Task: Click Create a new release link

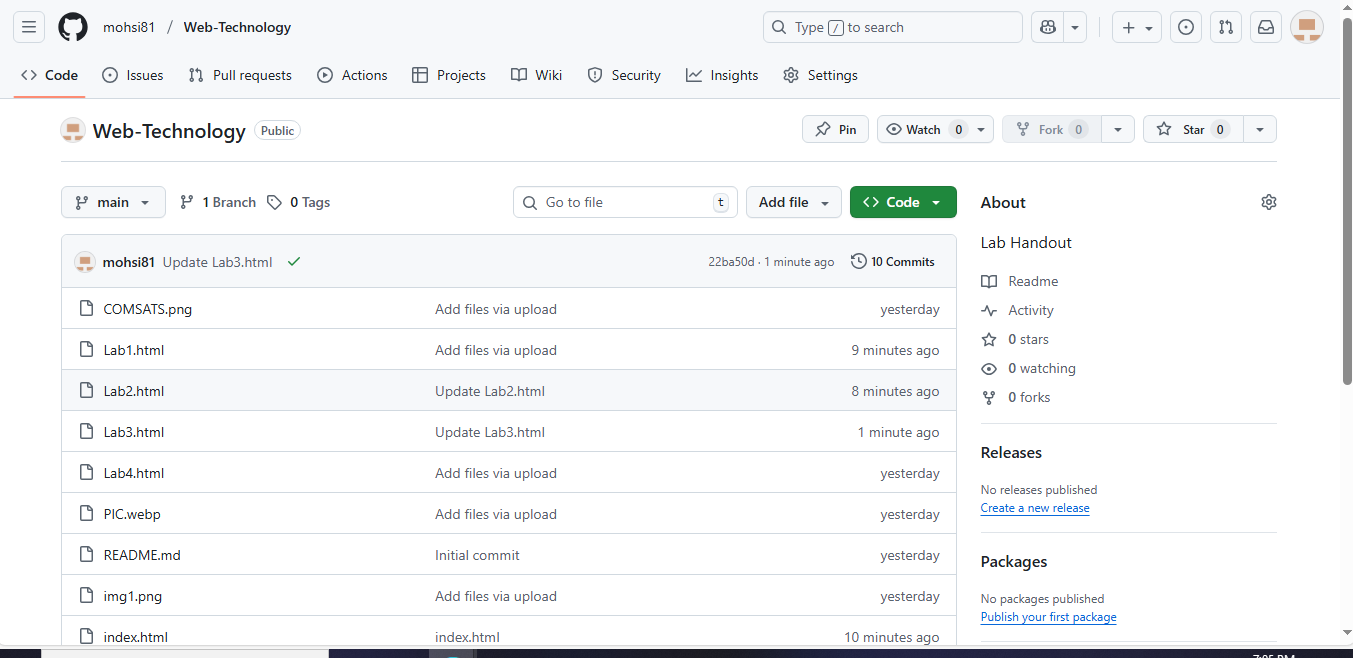Action: click(1034, 508)
